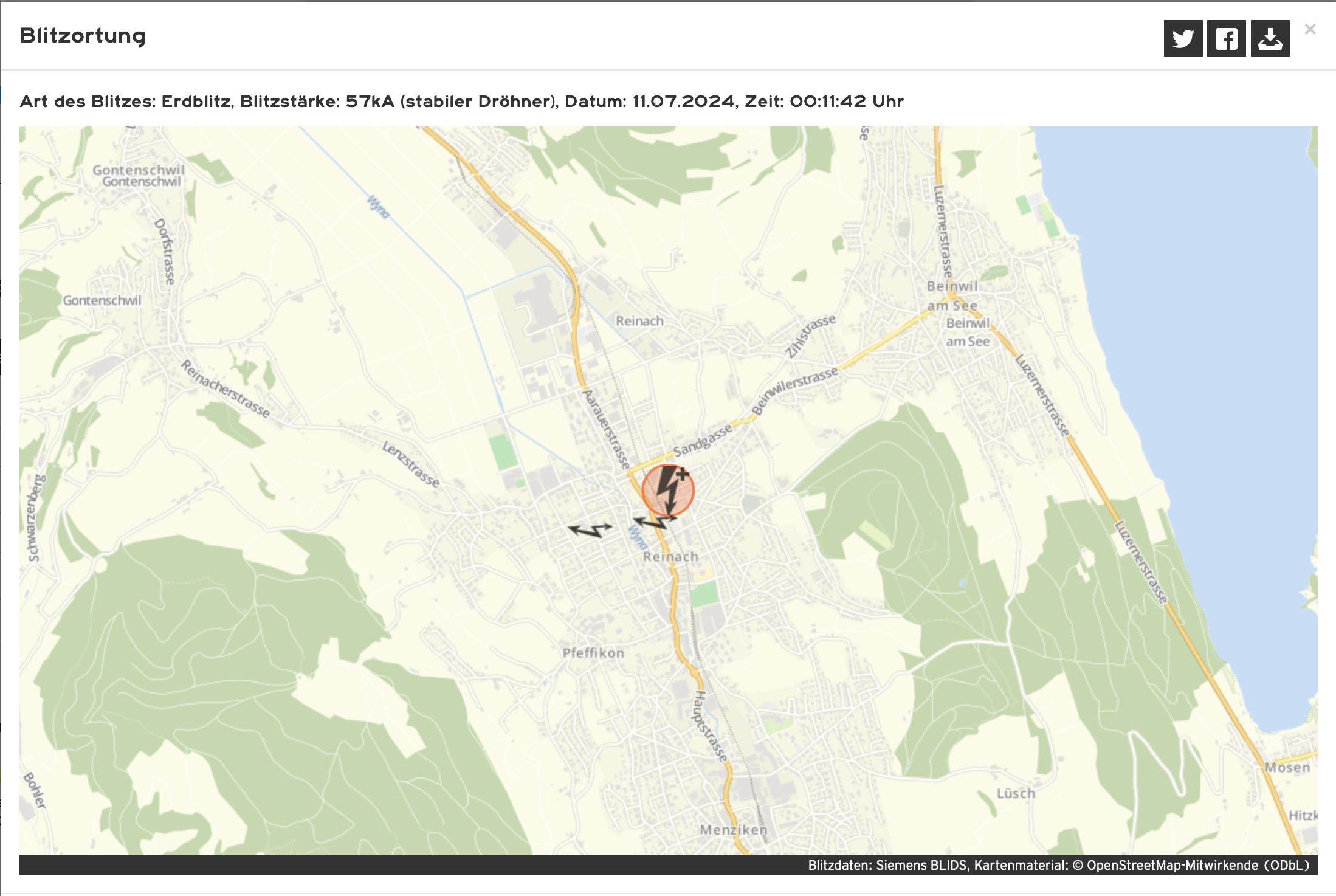This screenshot has height=896, width=1336.
Task: Click the Siemens BLIDS attribution text
Action: pos(921,865)
